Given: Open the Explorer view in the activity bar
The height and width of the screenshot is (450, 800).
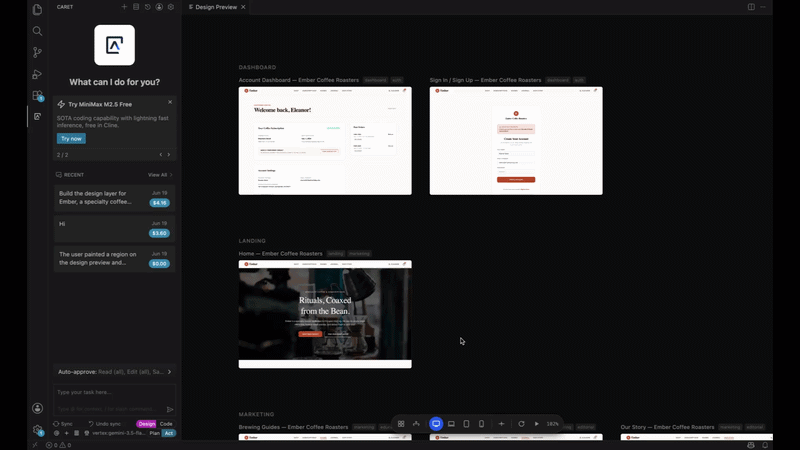Looking at the screenshot, I should tap(37, 10).
